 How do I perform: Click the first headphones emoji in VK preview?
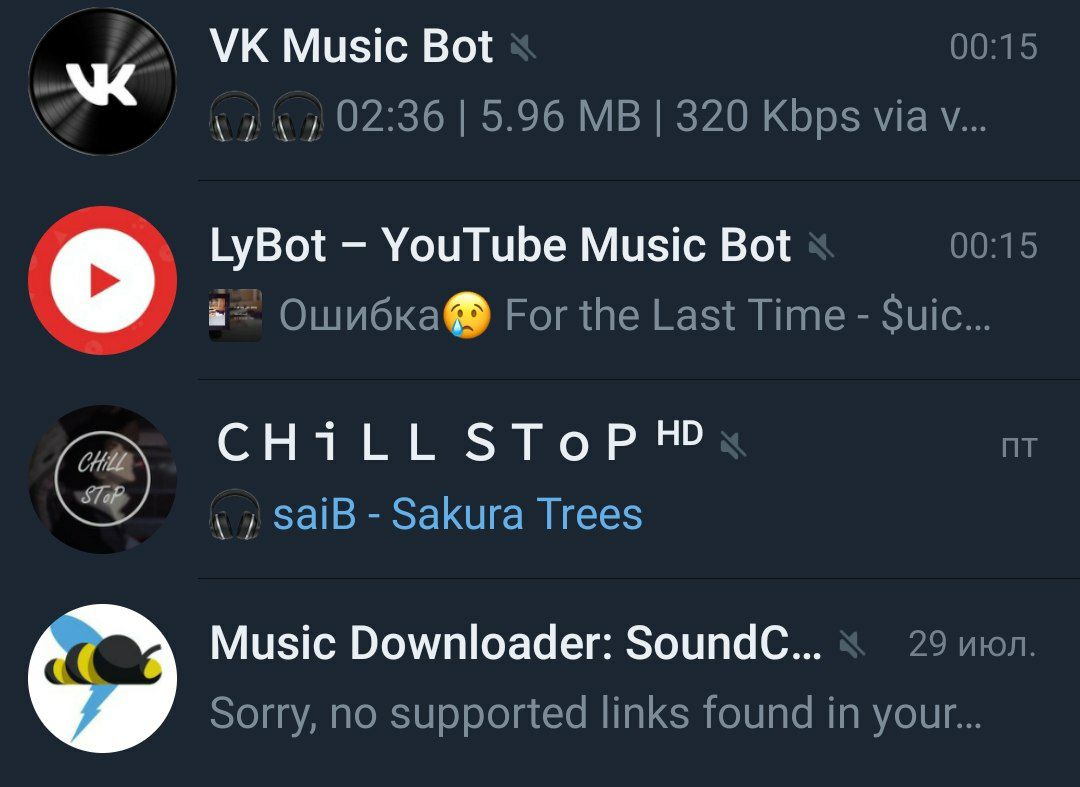click(235, 117)
